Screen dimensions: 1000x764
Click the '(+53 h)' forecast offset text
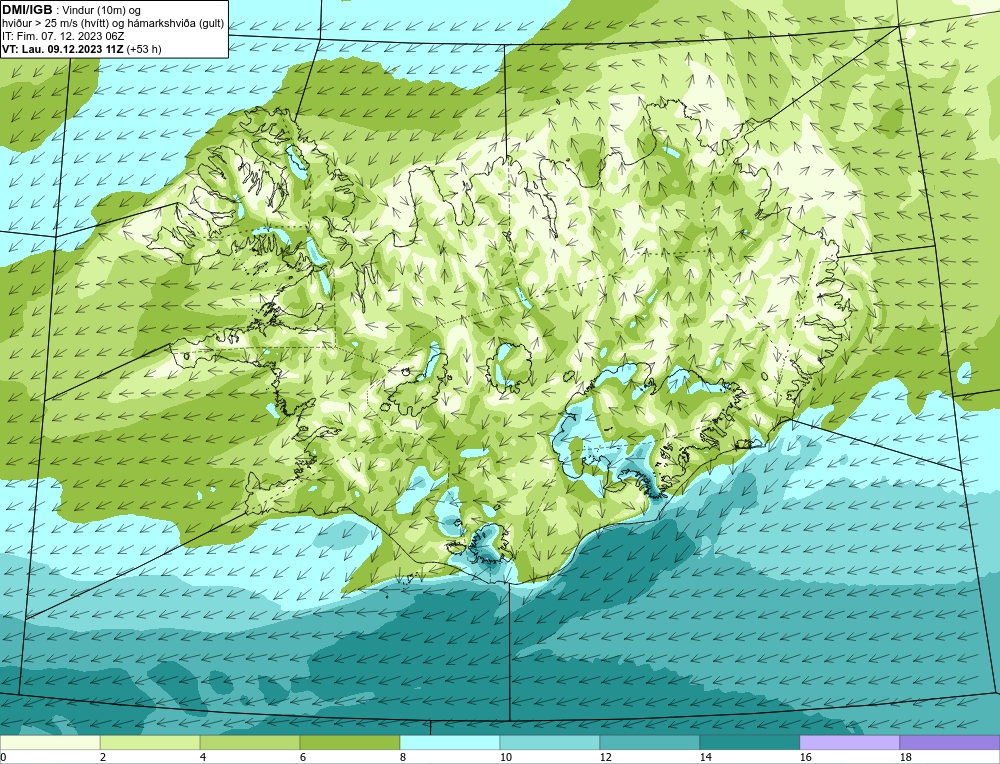click(x=144, y=49)
